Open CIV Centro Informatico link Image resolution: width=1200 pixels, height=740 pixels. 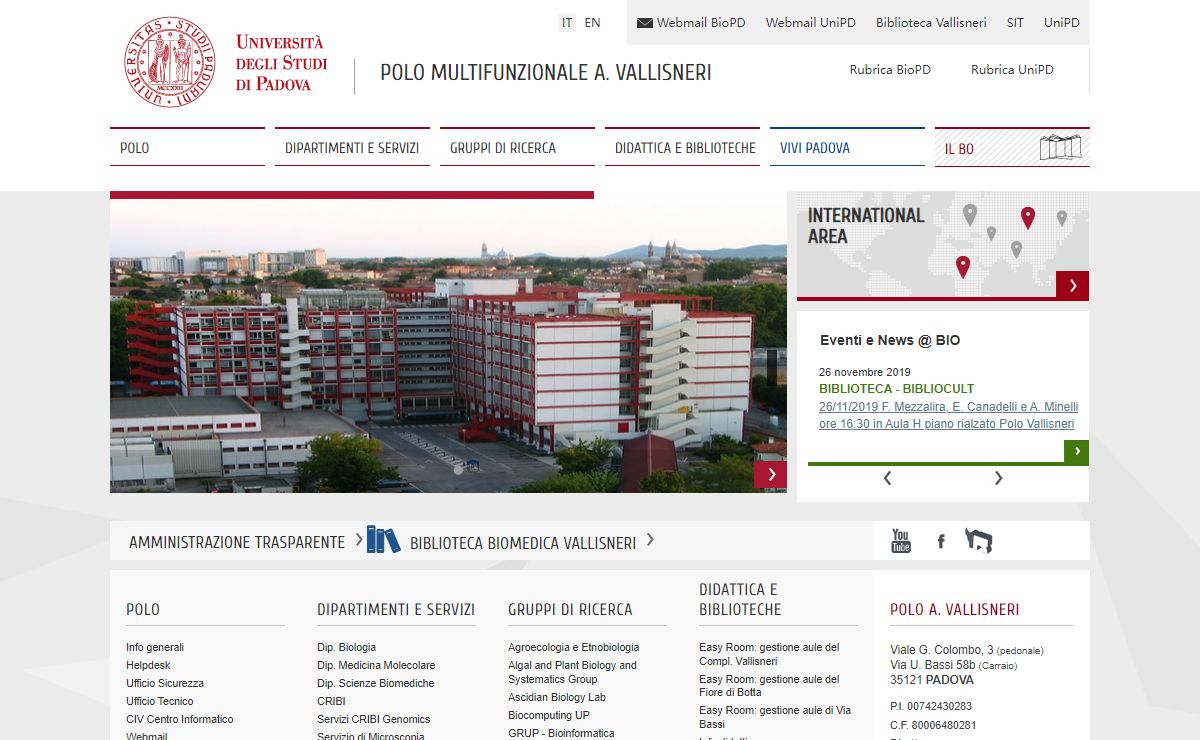click(180, 719)
